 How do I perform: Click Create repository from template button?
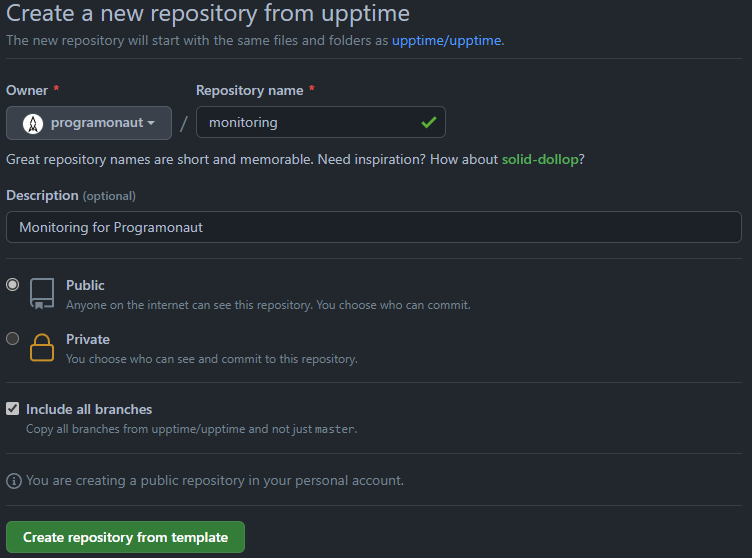[x=125, y=537]
